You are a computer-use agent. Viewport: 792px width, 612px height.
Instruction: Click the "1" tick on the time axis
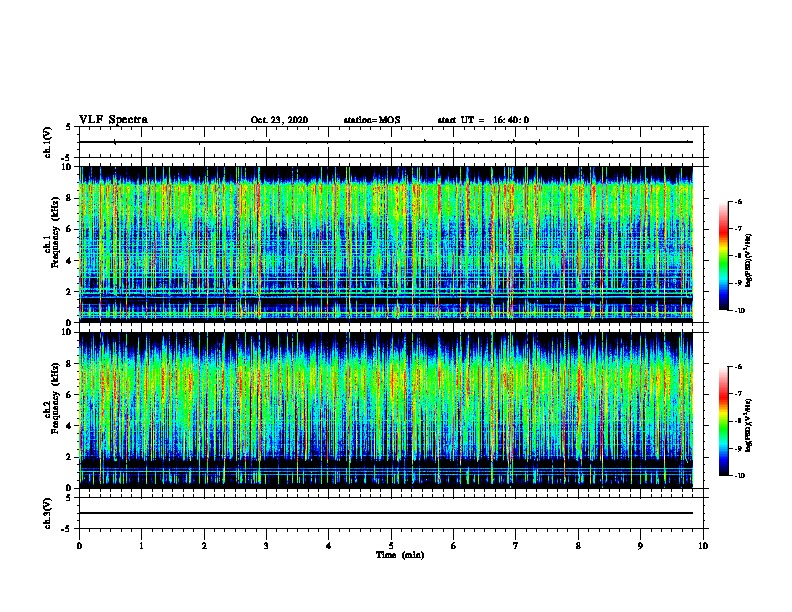click(x=141, y=546)
